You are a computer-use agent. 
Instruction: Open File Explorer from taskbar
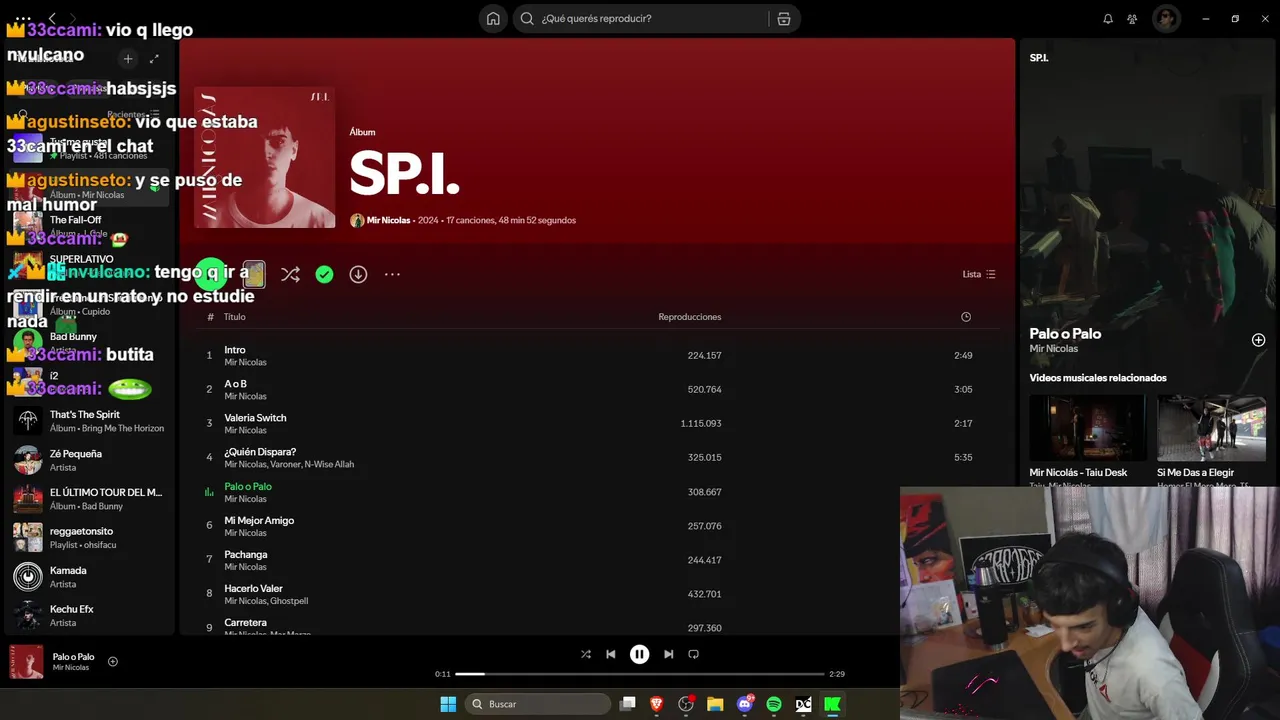click(715, 704)
